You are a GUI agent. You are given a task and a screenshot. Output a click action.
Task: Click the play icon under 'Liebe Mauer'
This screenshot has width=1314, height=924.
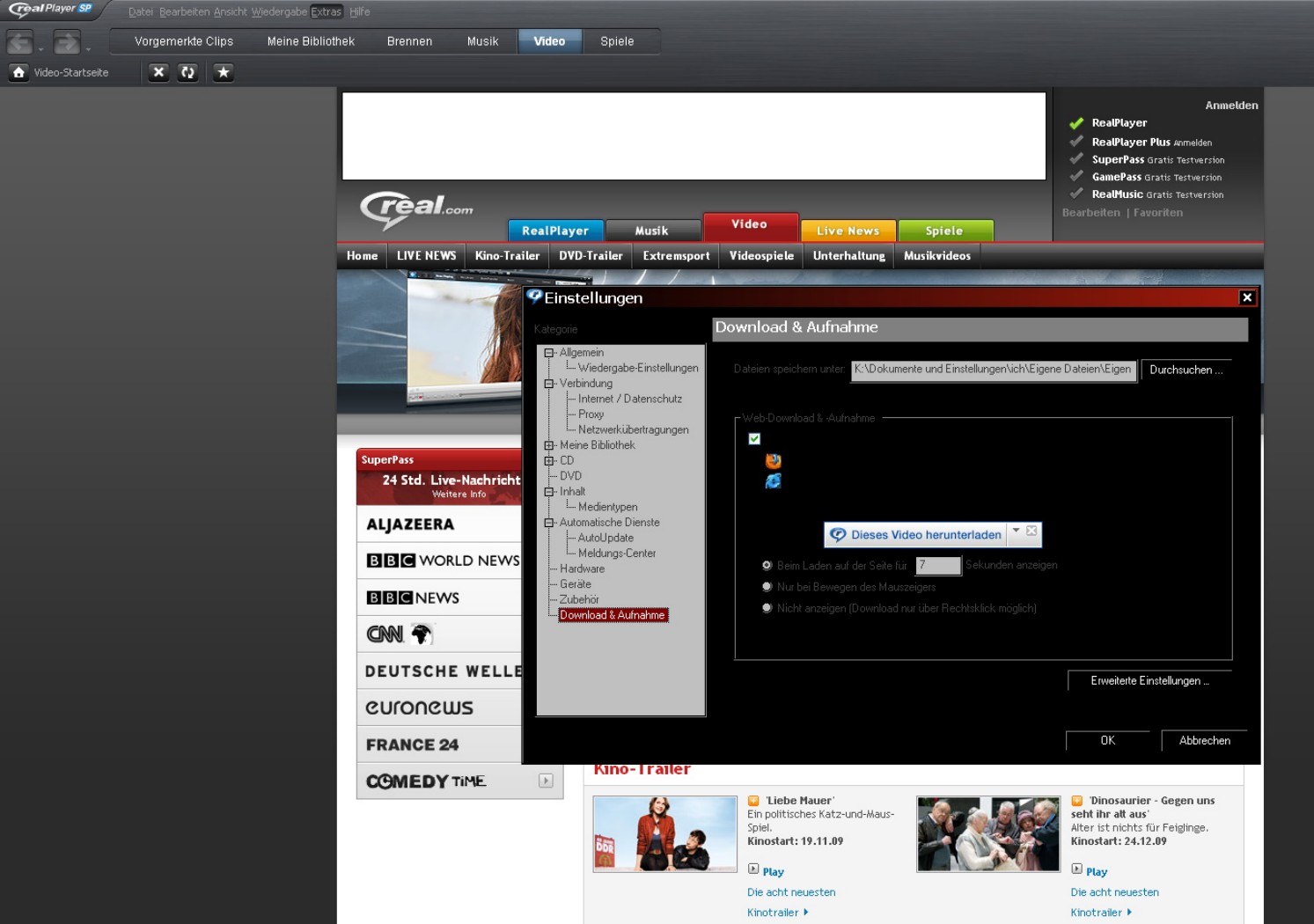(x=753, y=869)
